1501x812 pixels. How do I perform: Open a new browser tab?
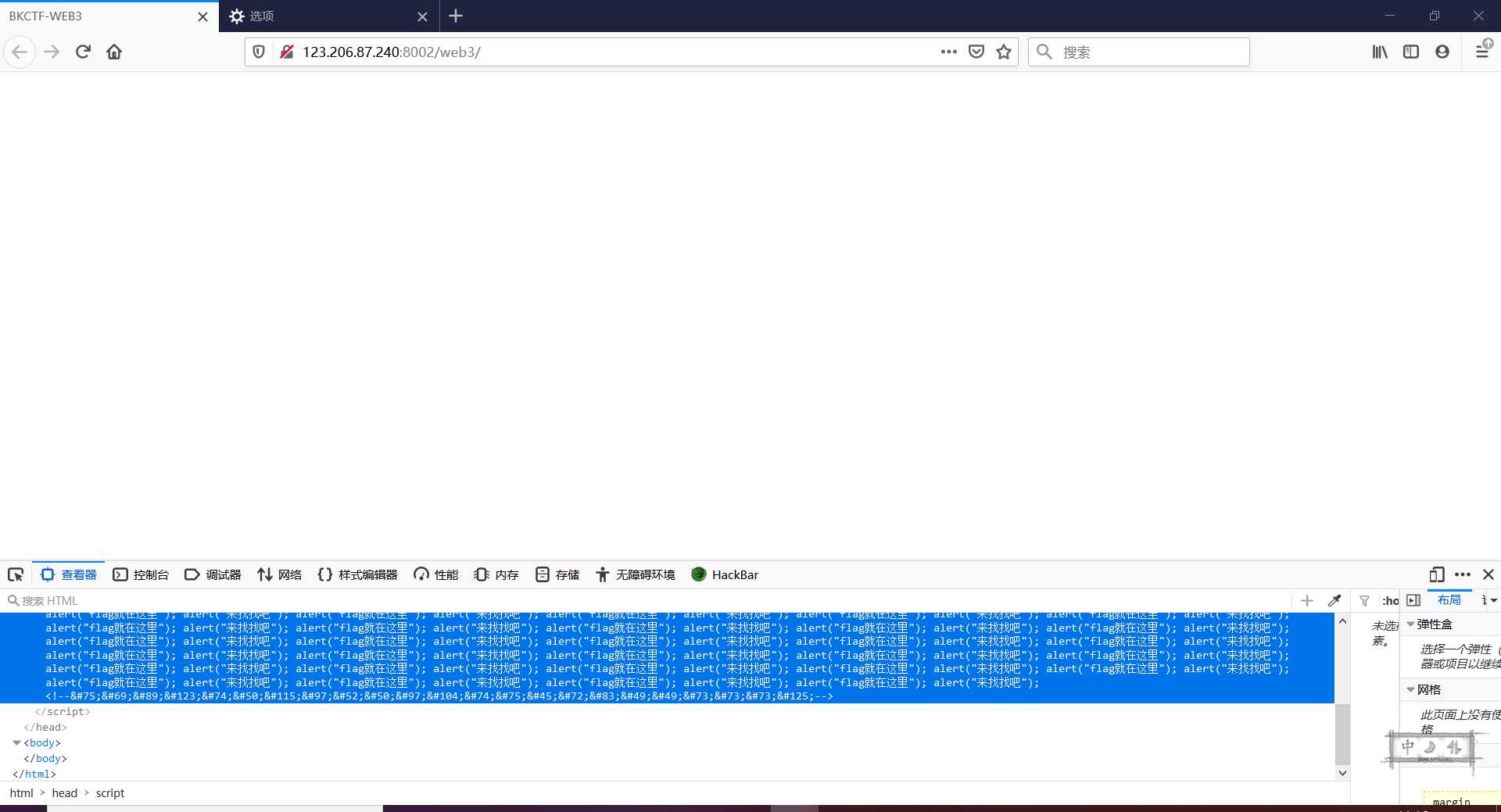(x=456, y=16)
